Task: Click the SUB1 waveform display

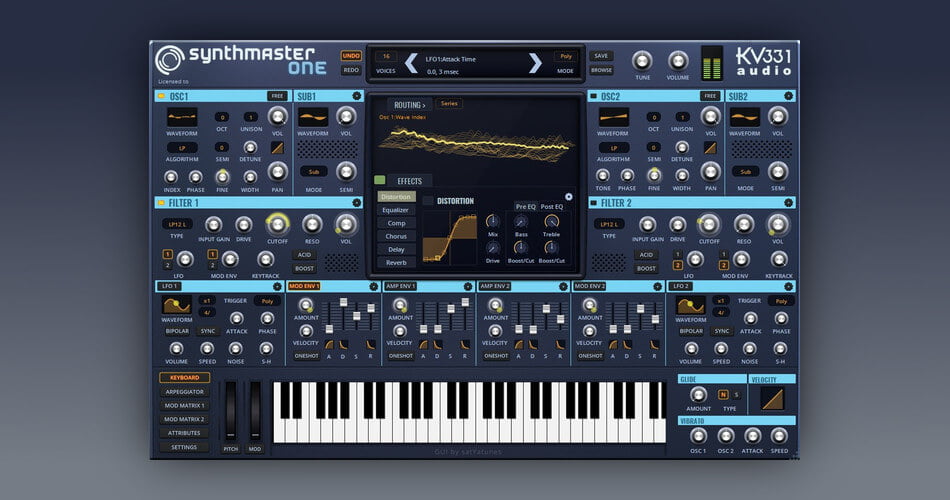Action: click(x=313, y=116)
